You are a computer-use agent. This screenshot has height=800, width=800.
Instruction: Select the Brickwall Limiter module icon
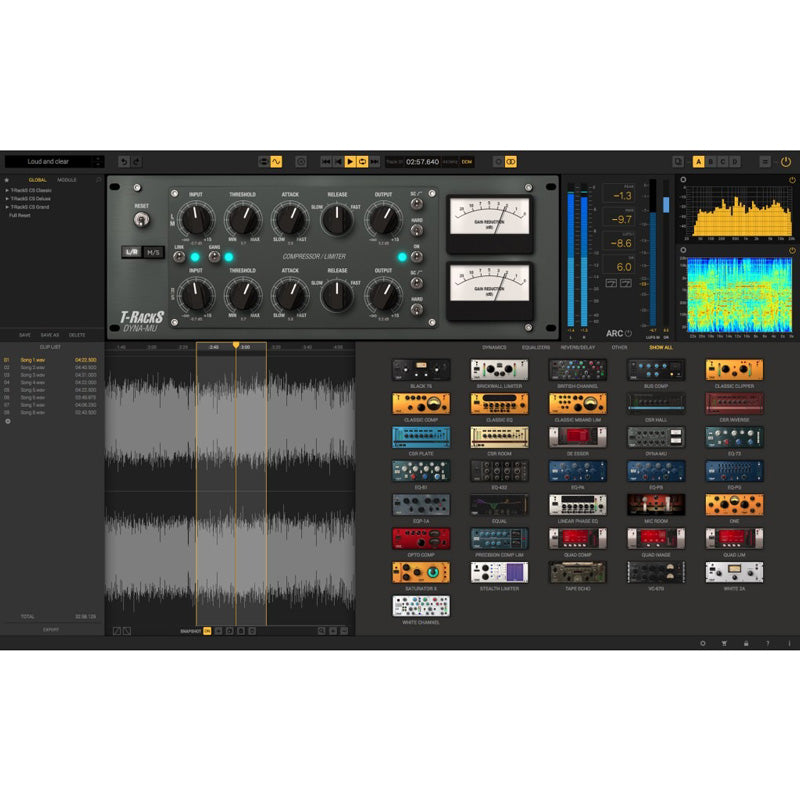coord(499,369)
